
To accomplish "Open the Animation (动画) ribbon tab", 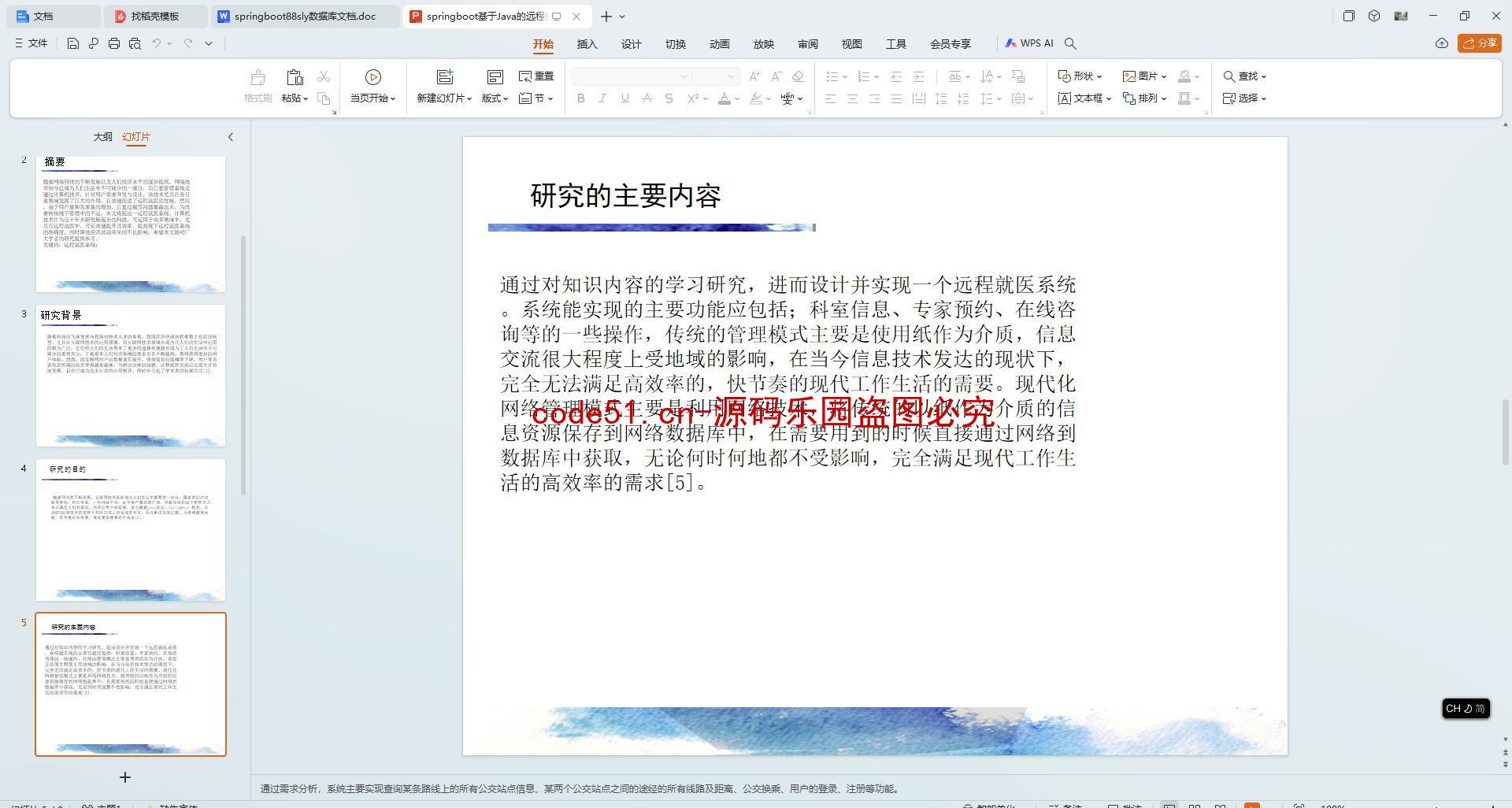I will tap(719, 44).
